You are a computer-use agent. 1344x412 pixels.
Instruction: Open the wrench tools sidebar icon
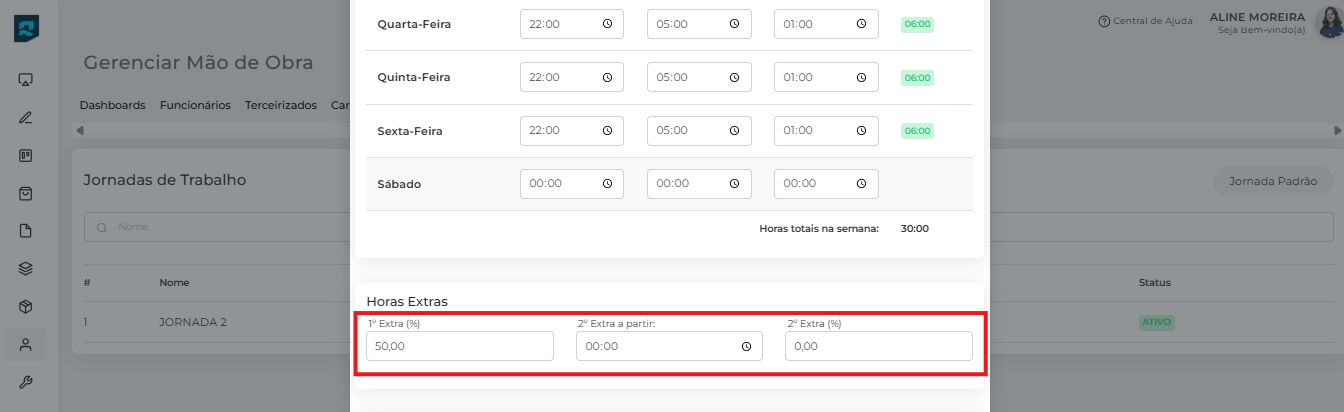coord(27,382)
